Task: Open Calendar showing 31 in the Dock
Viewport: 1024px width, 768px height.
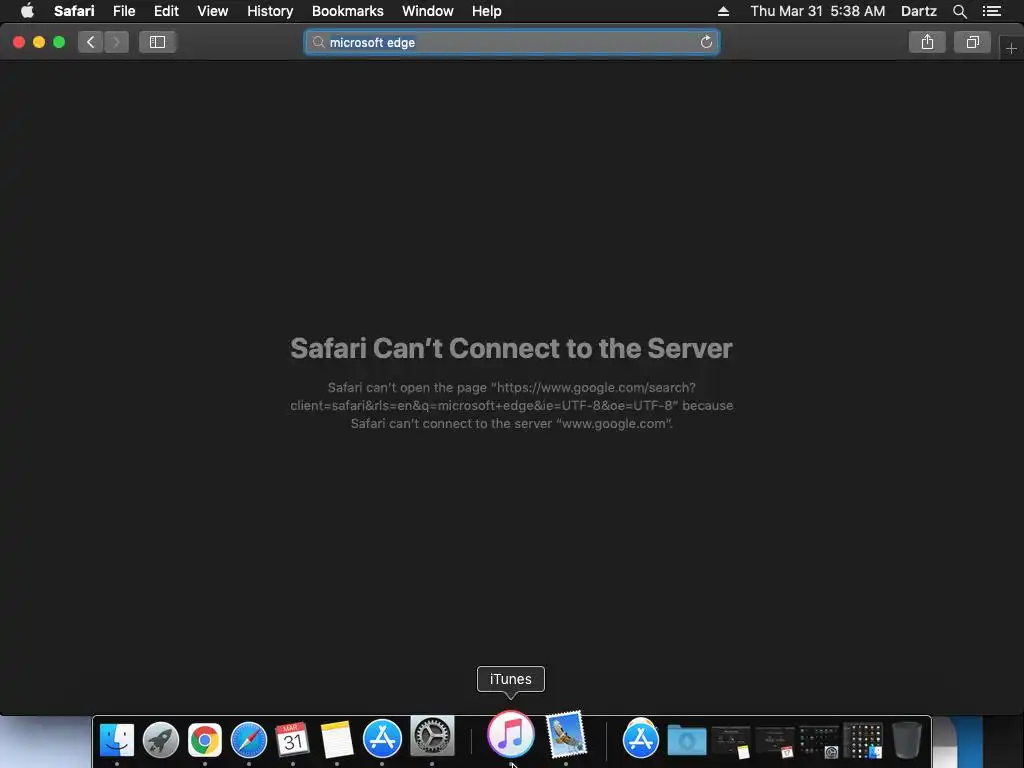Action: coord(293,740)
